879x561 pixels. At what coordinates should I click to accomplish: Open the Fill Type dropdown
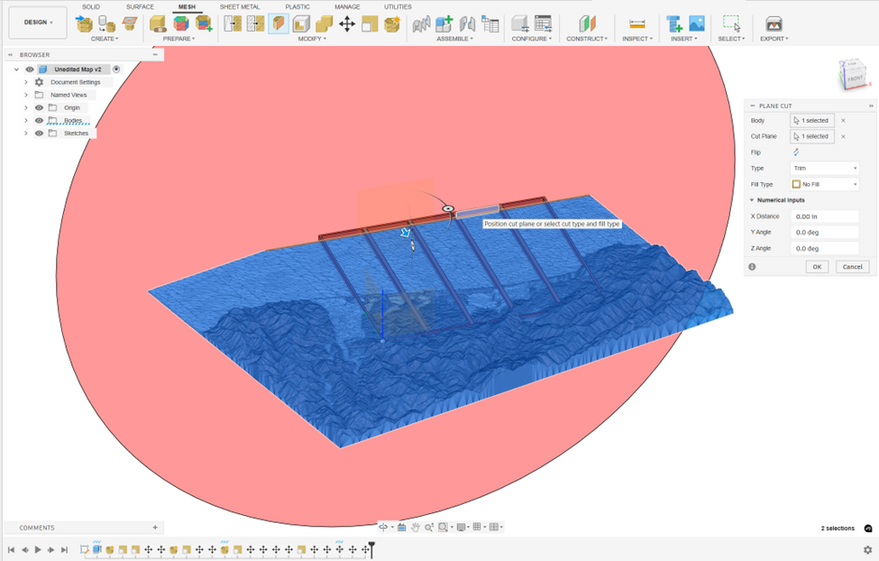coord(825,184)
